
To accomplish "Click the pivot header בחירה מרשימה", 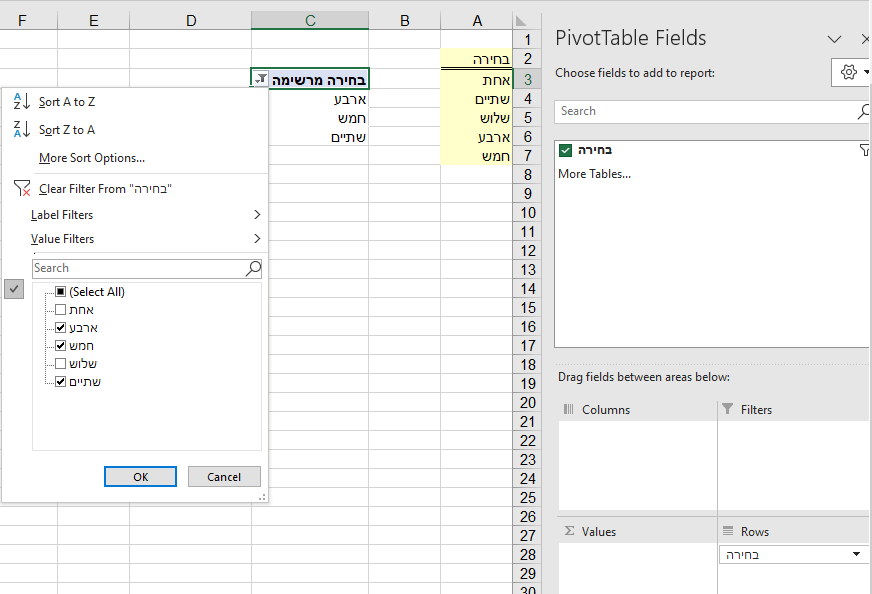I will (319, 80).
